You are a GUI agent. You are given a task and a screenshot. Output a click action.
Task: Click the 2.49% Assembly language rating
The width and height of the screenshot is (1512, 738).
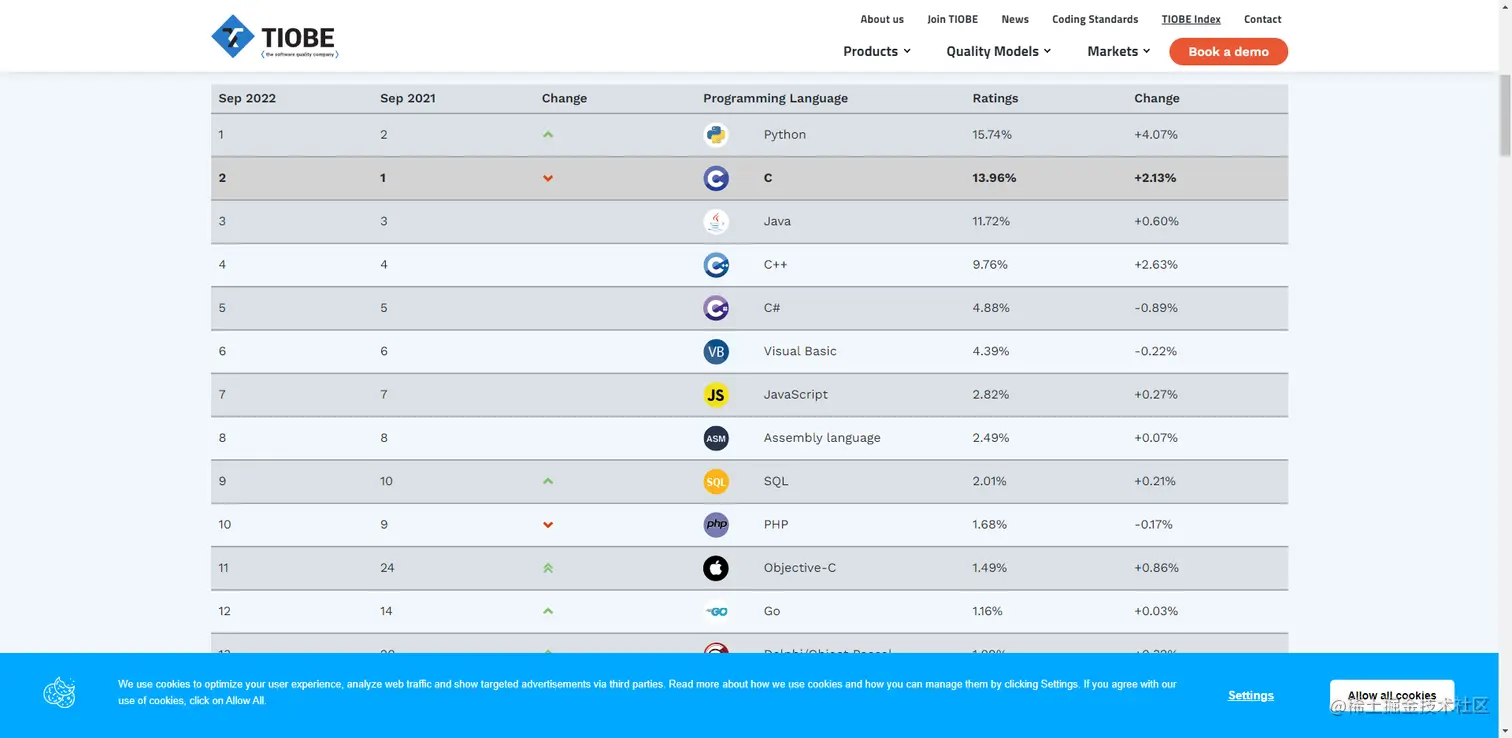pos(991,438)
